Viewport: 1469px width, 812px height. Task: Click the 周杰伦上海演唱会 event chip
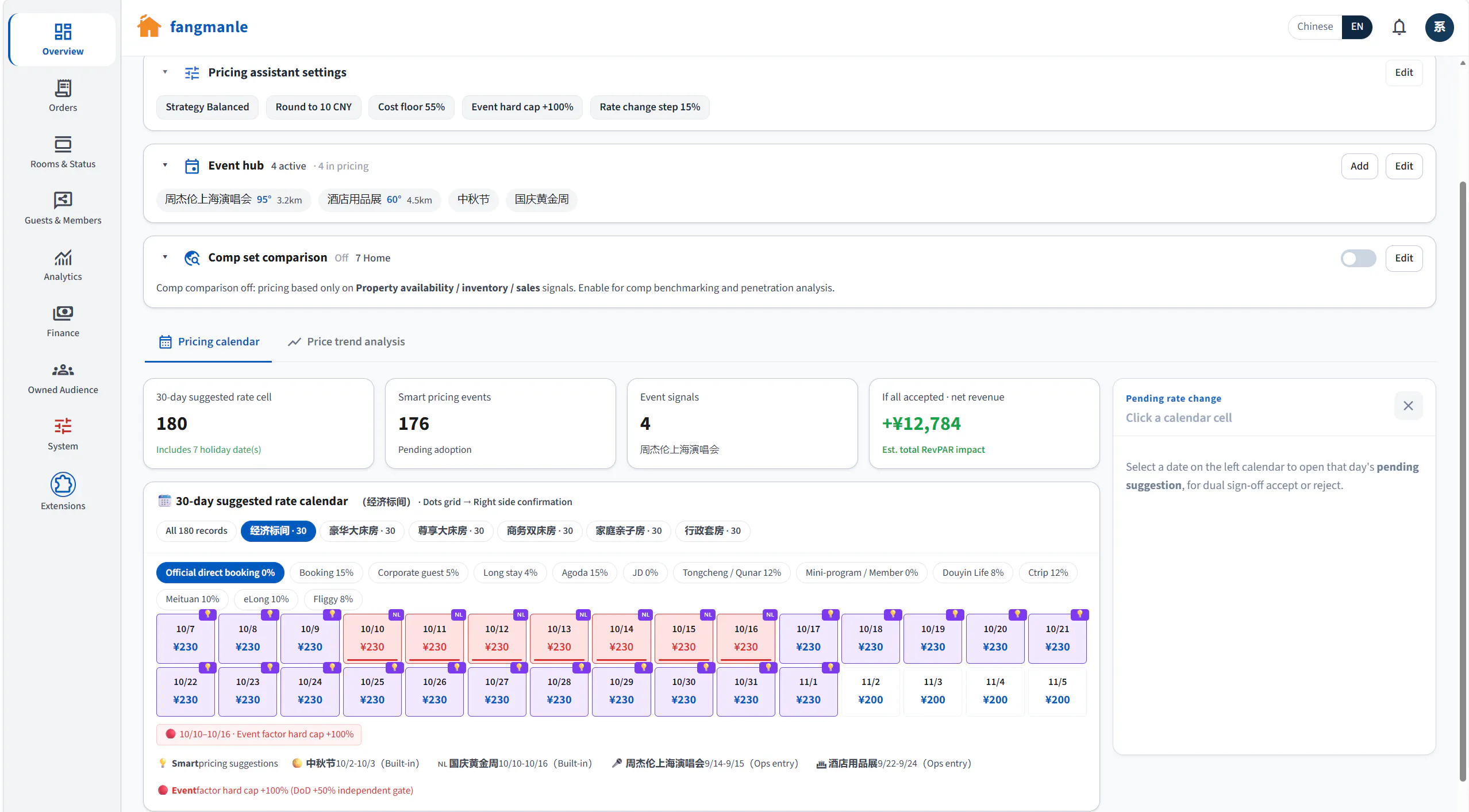[233, 199]
